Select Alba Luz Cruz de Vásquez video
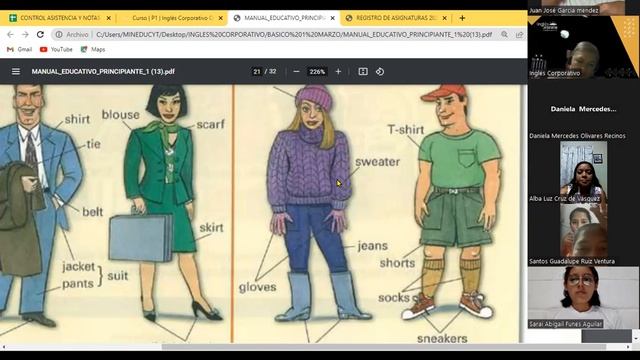Viewport: 640px width, 360px height. 583,171
